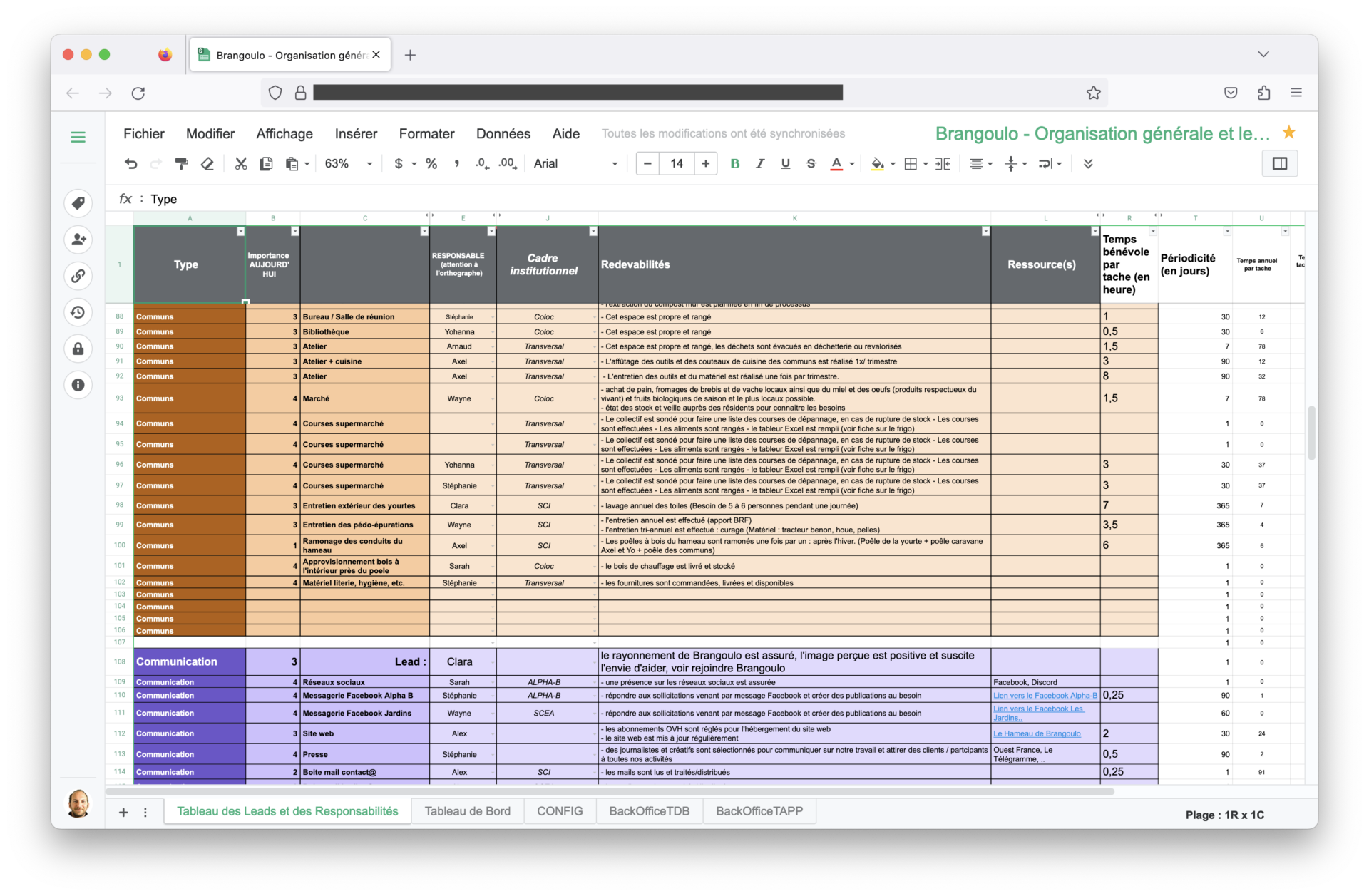This screenshot has height=896, width=1369.
Task: Switch to BackOfficeTDB sheet tab
Action: tap(649, 811)
